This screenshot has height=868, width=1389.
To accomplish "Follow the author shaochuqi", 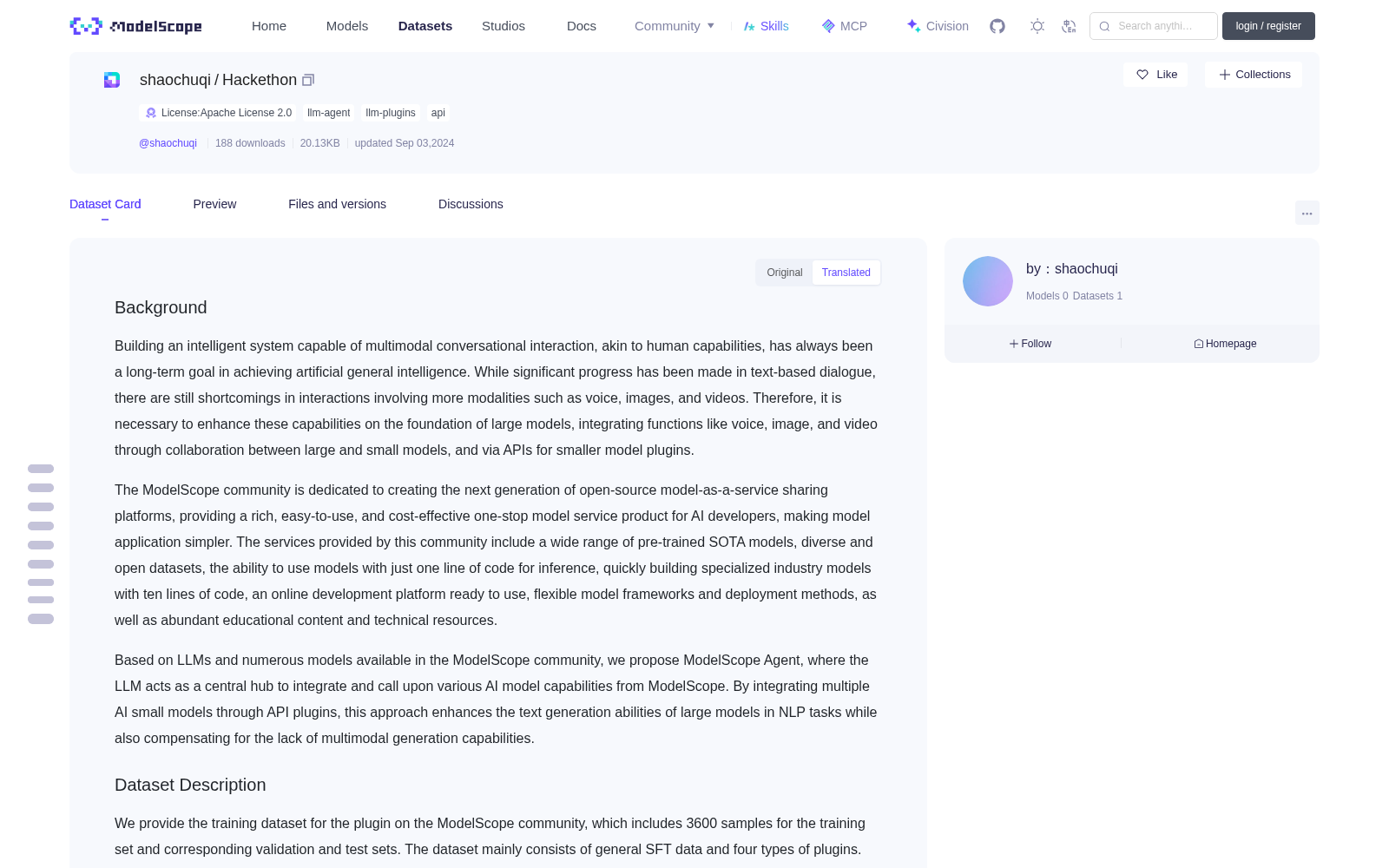I will point(1030,344).
